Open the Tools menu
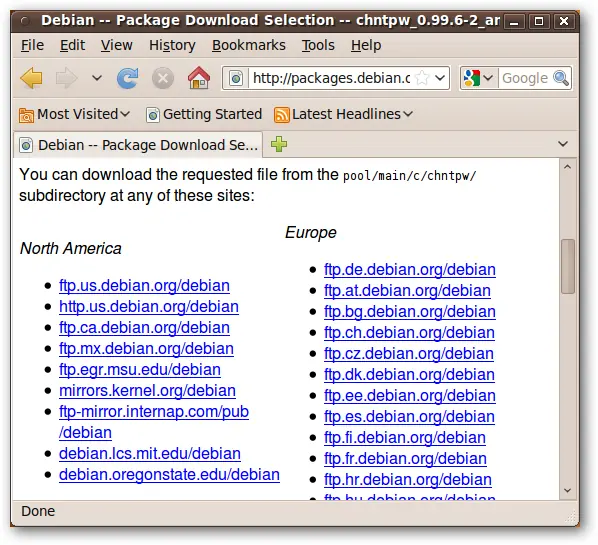The height and width of the screenshot is (545, 598). 318,45
